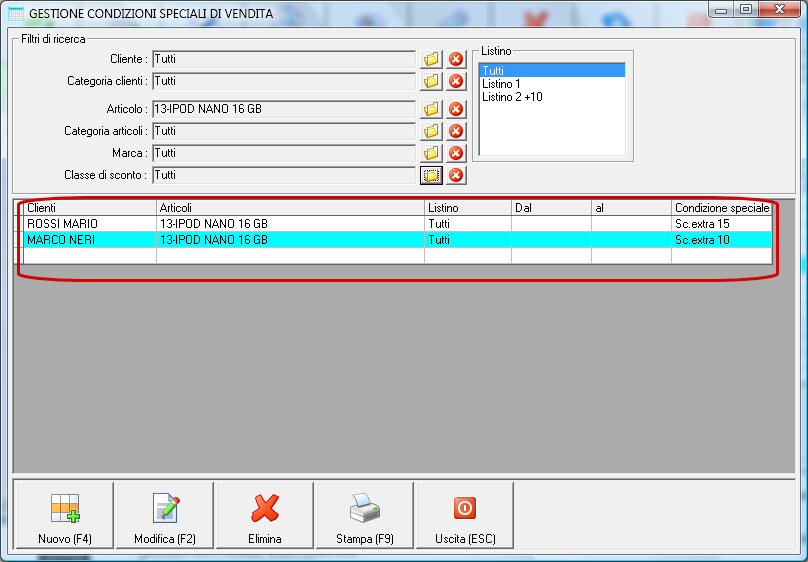Click Tutti listino cell for MARCO NERI
Viewport: 808px width, 562px height.
(468, 240)
